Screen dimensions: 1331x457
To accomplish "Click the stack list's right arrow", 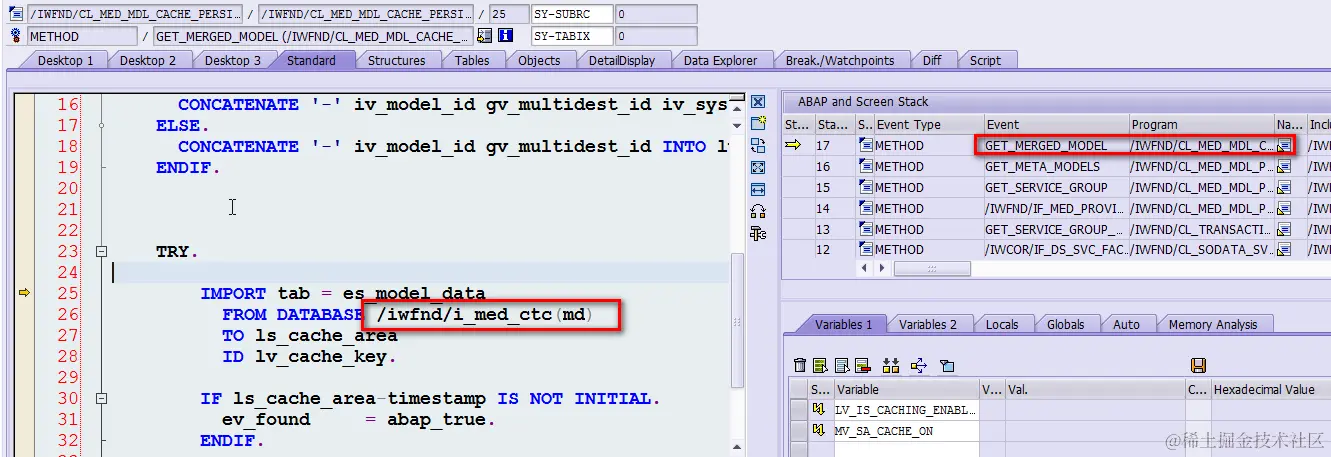I will (882, 269).
